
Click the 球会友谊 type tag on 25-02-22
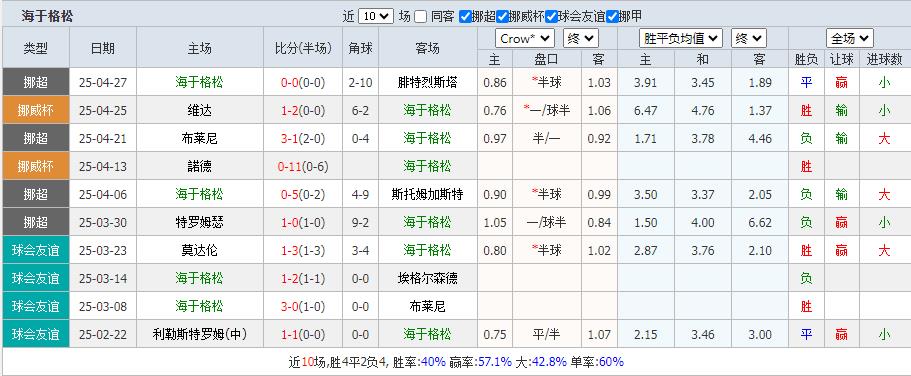point(35,334)
